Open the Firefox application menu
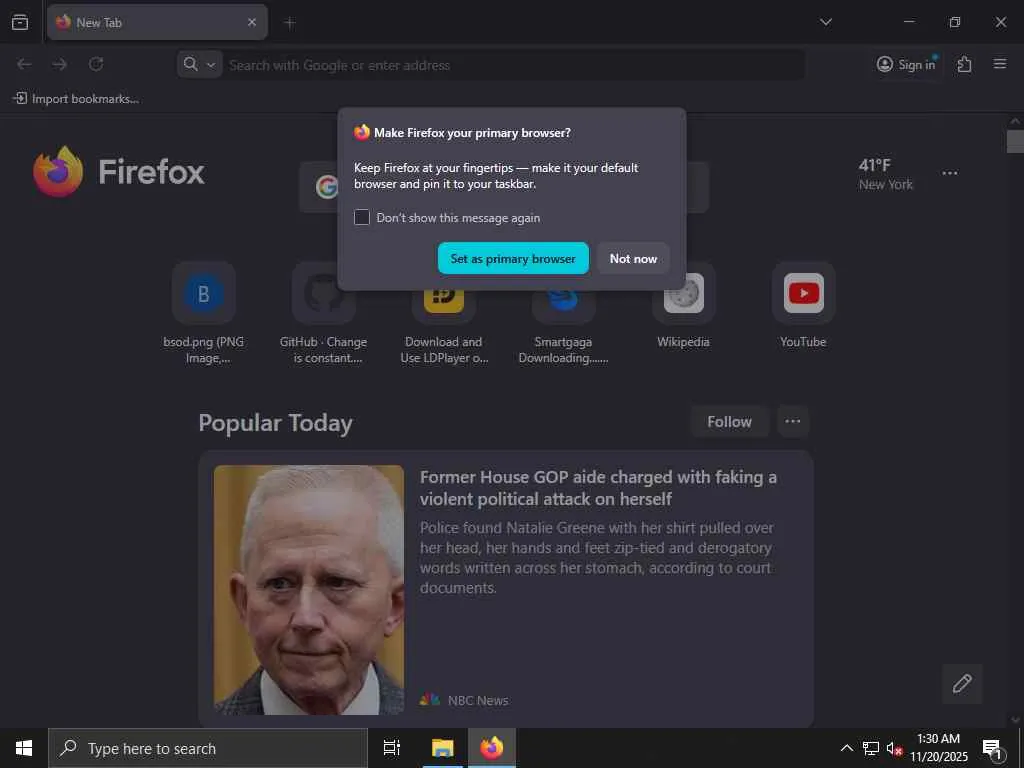The width and height of the screenshot is (1024, 768). [x=1000, y=64]
